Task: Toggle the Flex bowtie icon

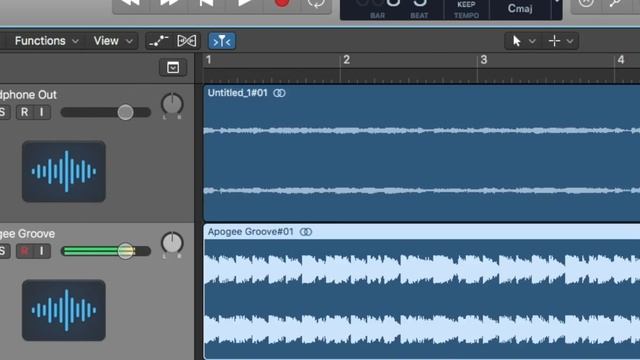Action: click(x=187, y=41)
